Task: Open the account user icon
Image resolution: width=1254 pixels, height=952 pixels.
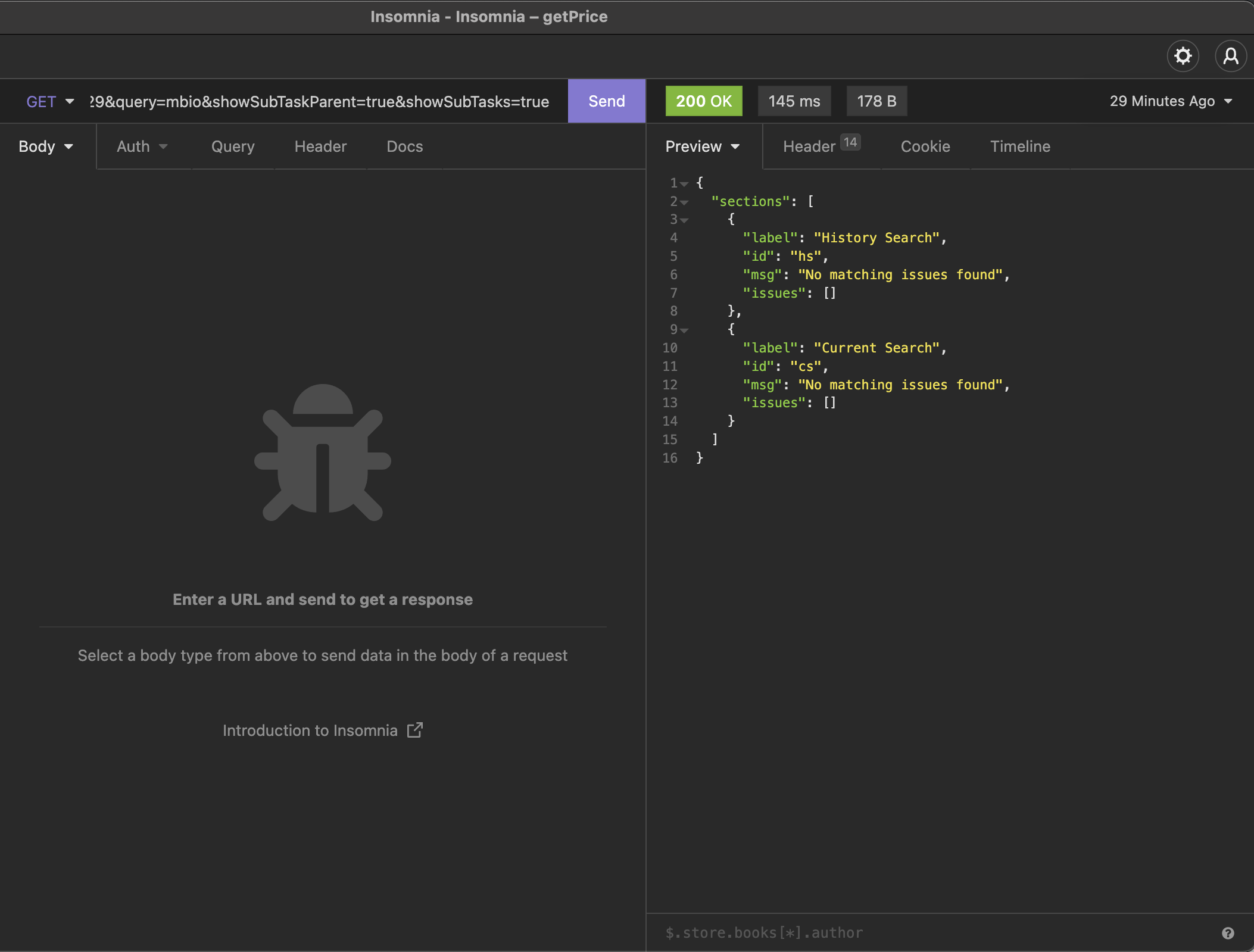Action: click(x=1231, y=56)
